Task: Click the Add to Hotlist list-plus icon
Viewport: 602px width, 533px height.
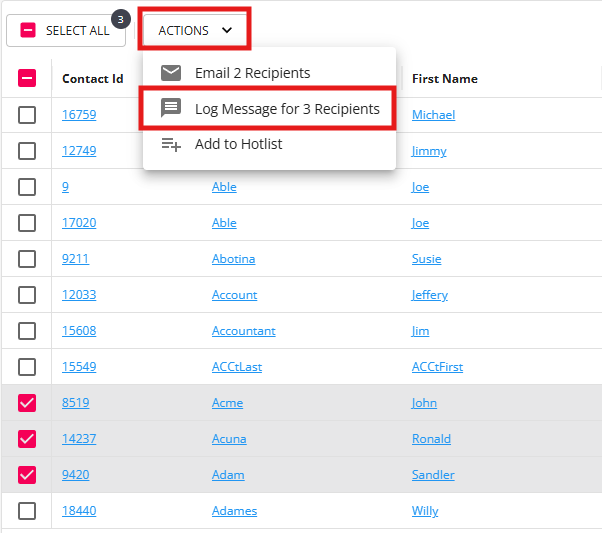Action: click(x=171, y=144)
